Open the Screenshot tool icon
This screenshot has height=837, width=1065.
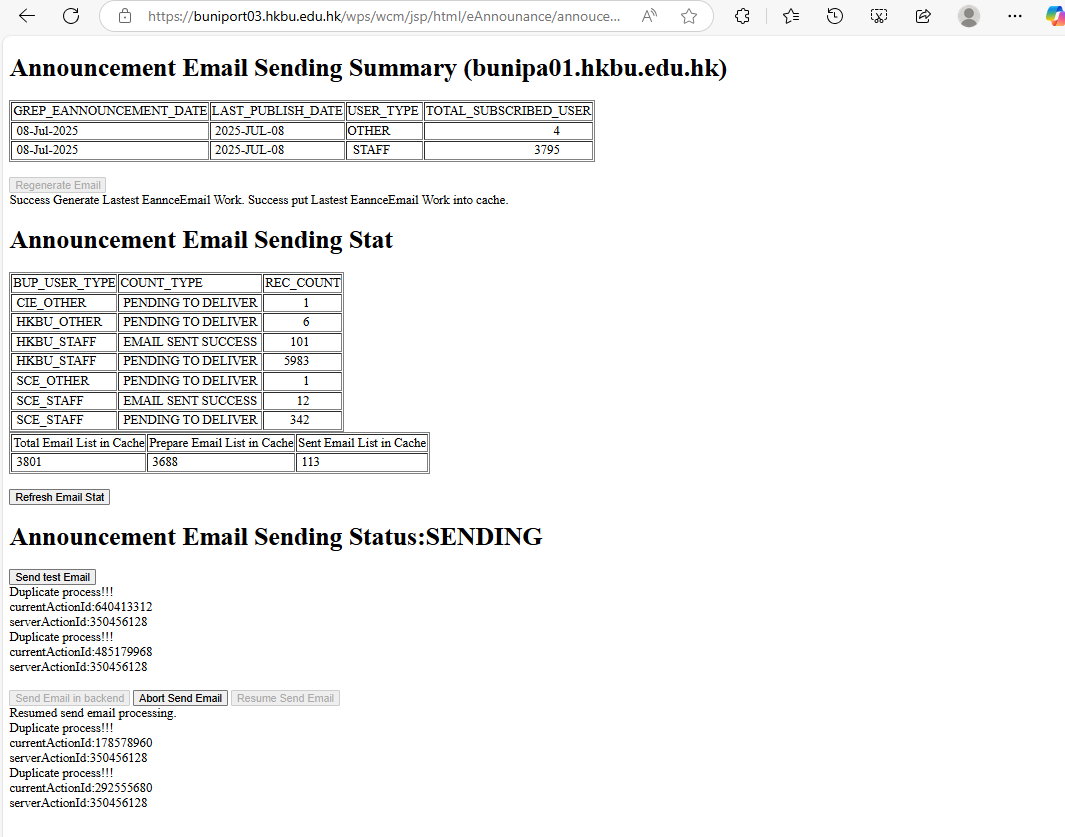point(879,16)
